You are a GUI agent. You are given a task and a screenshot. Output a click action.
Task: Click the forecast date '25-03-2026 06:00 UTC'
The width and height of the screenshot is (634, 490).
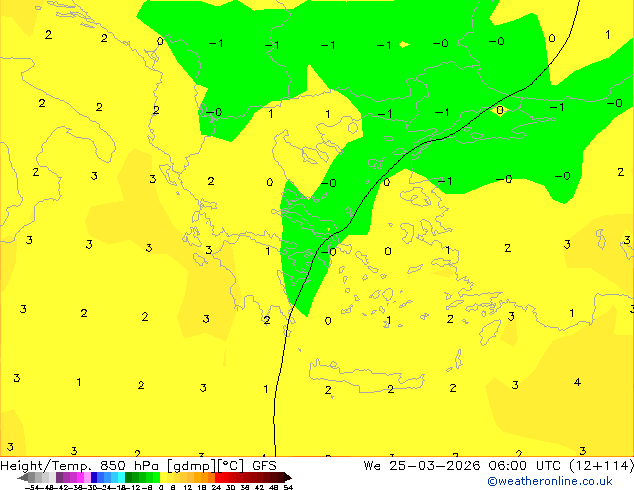[475, 466]
